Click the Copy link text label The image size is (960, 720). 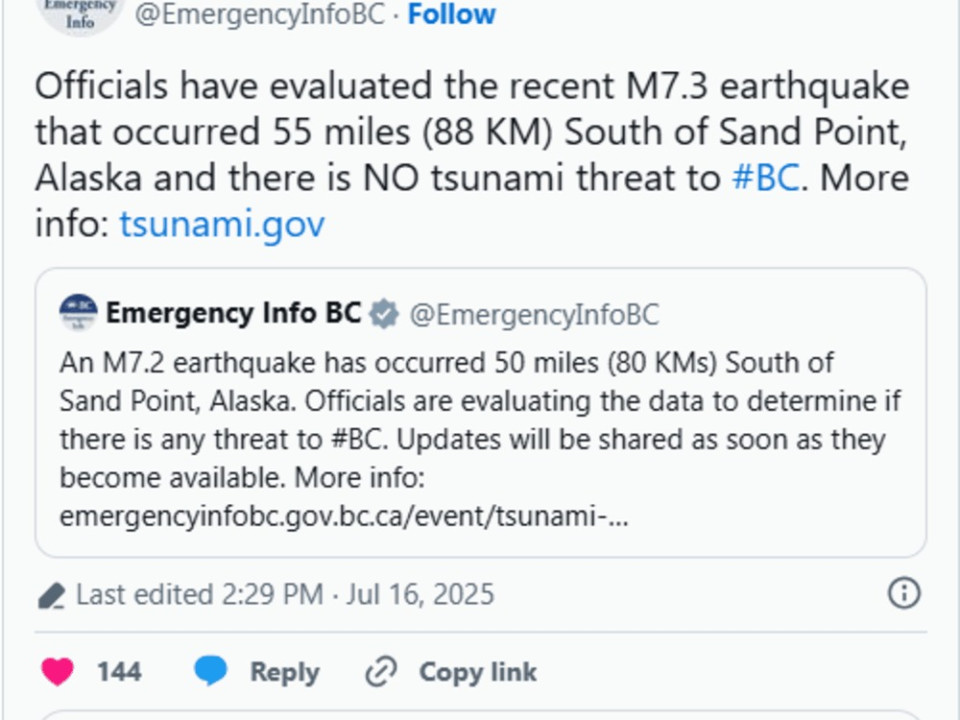478,672
